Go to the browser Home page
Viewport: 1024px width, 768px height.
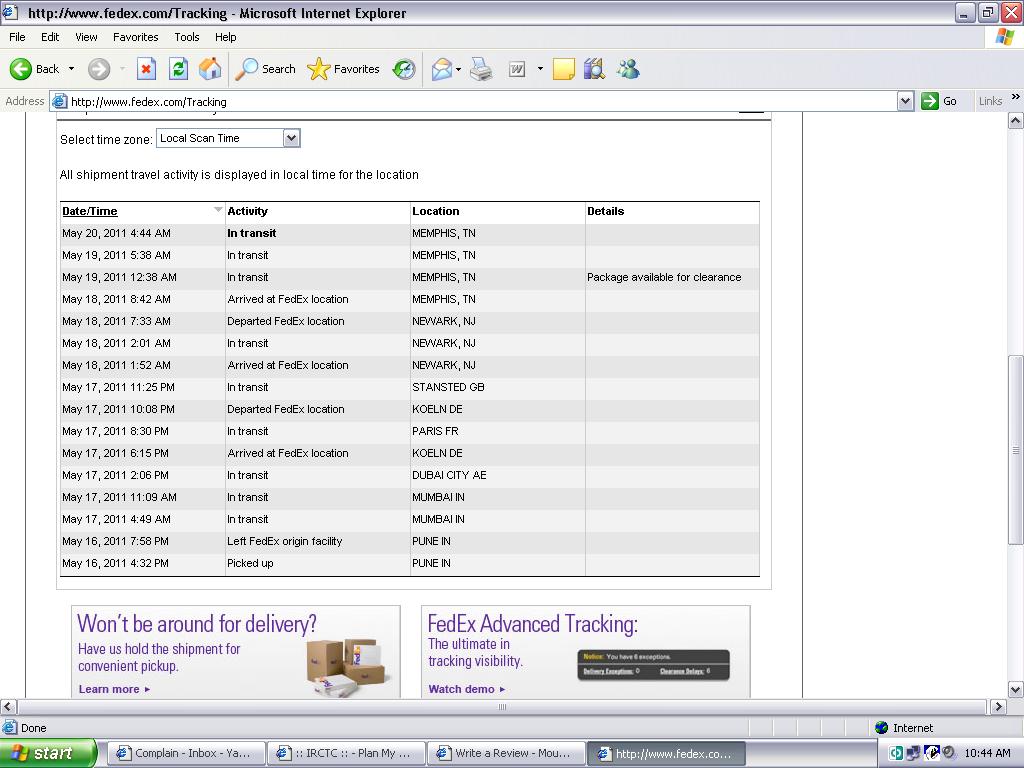pos(210,69)
